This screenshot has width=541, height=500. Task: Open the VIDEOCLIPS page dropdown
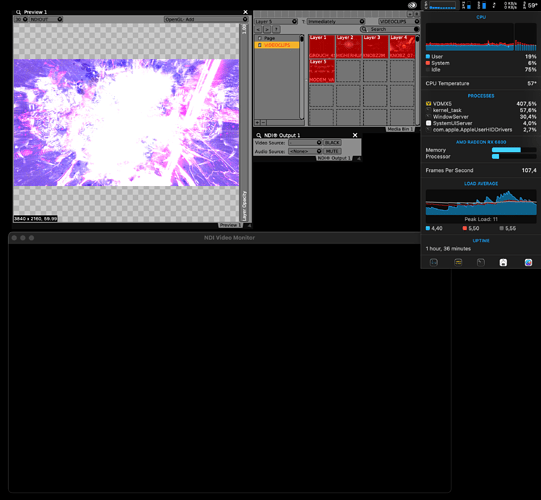(399, 21)
